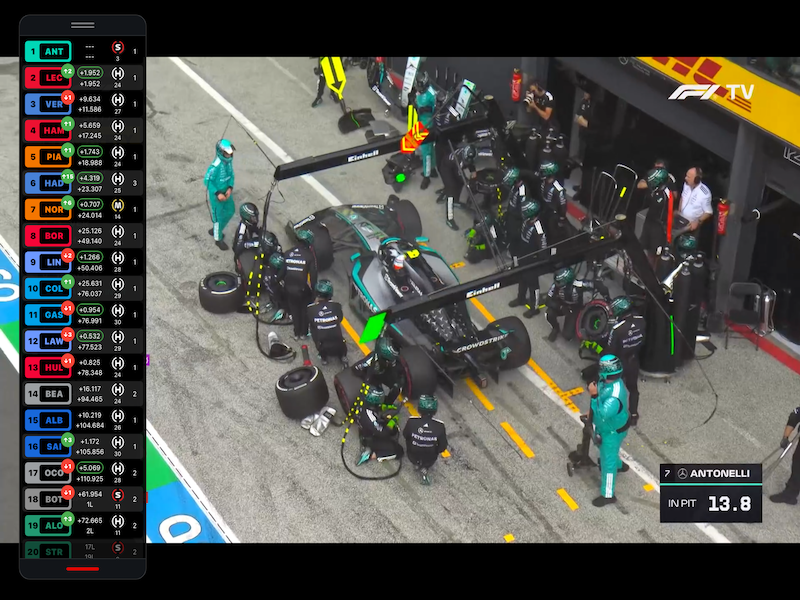Click the hard tyre icon in SAI row

pos(118,442)
